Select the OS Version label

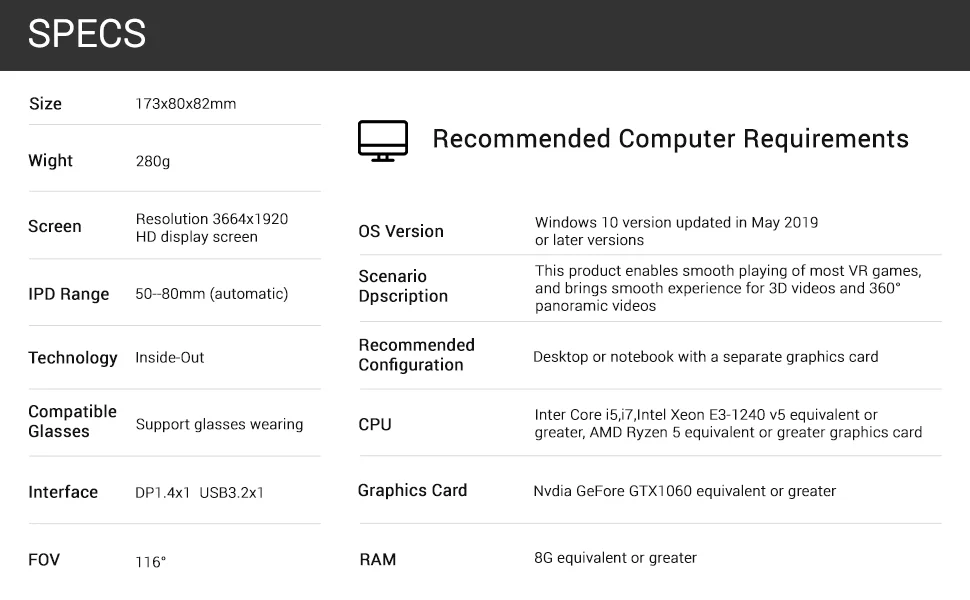click(x=400, y=231)
